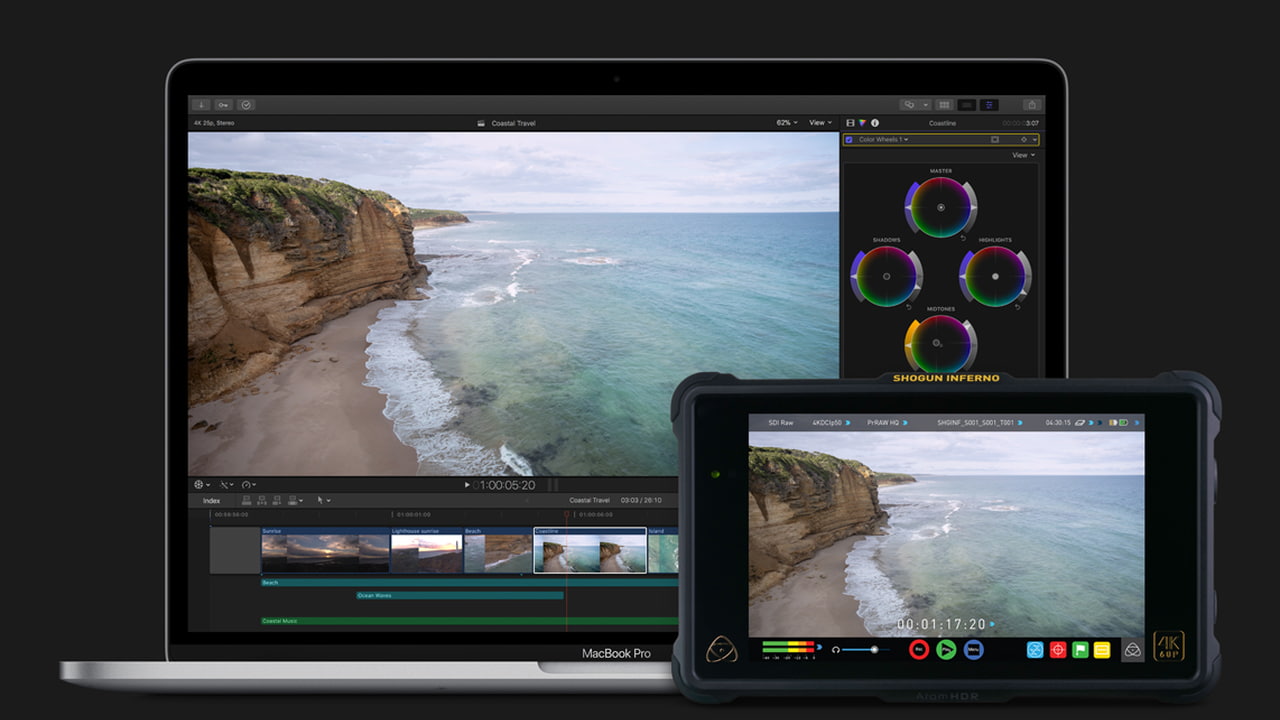Image resolution: width=1280 pixels, height=720 pixels.
Task: Click the red playhead marker on ruler
Action: pyautogui.click(x=567, y=515)
